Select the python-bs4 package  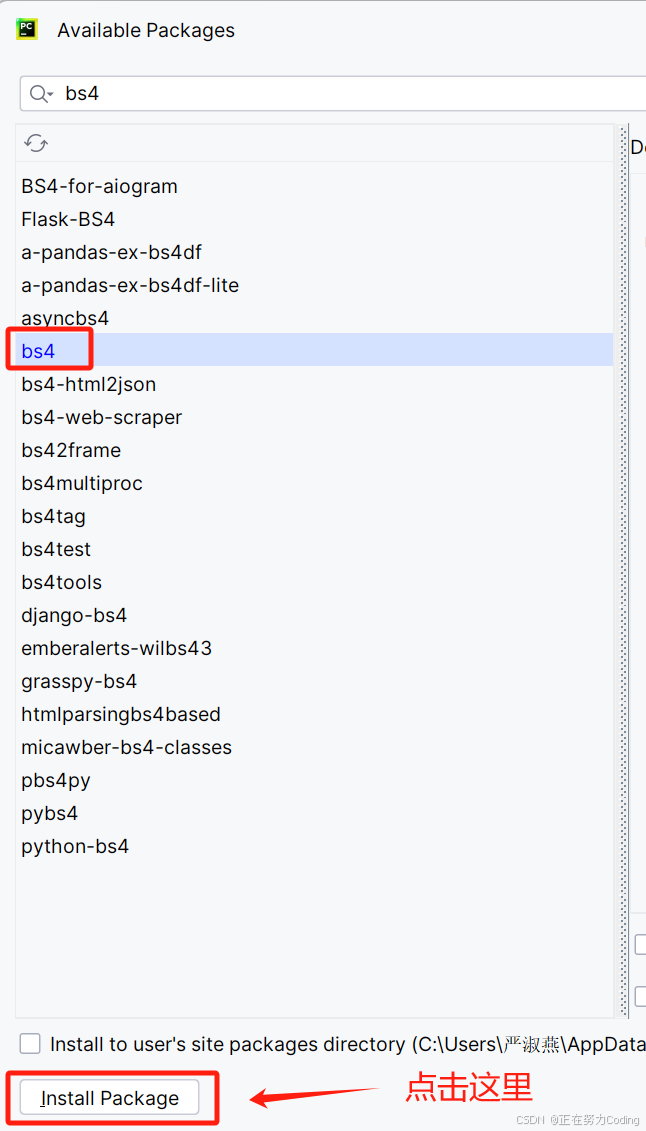click(75, 846)
